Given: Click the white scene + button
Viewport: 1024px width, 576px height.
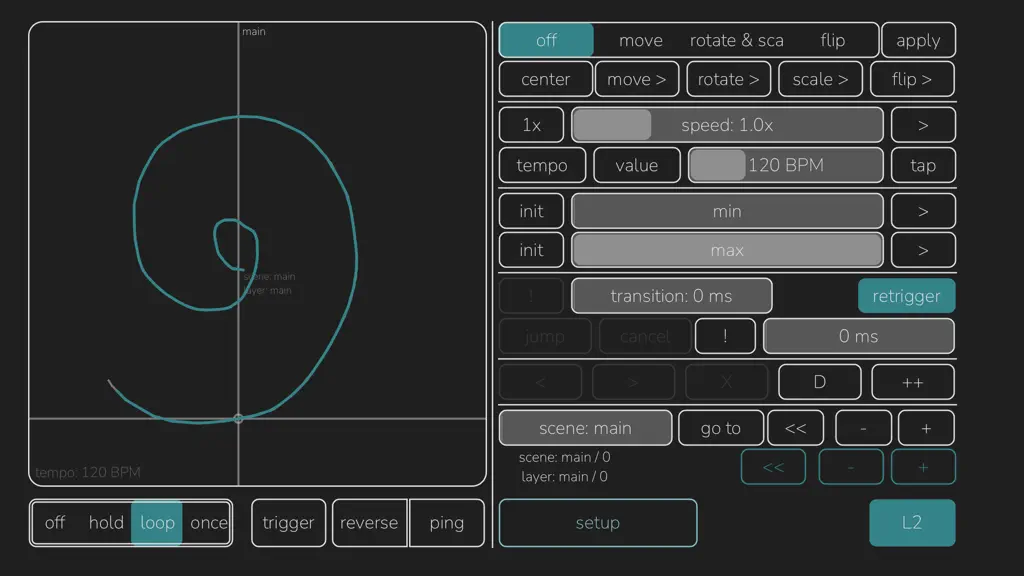Looking at the screenshot, I should coord(926,428).
